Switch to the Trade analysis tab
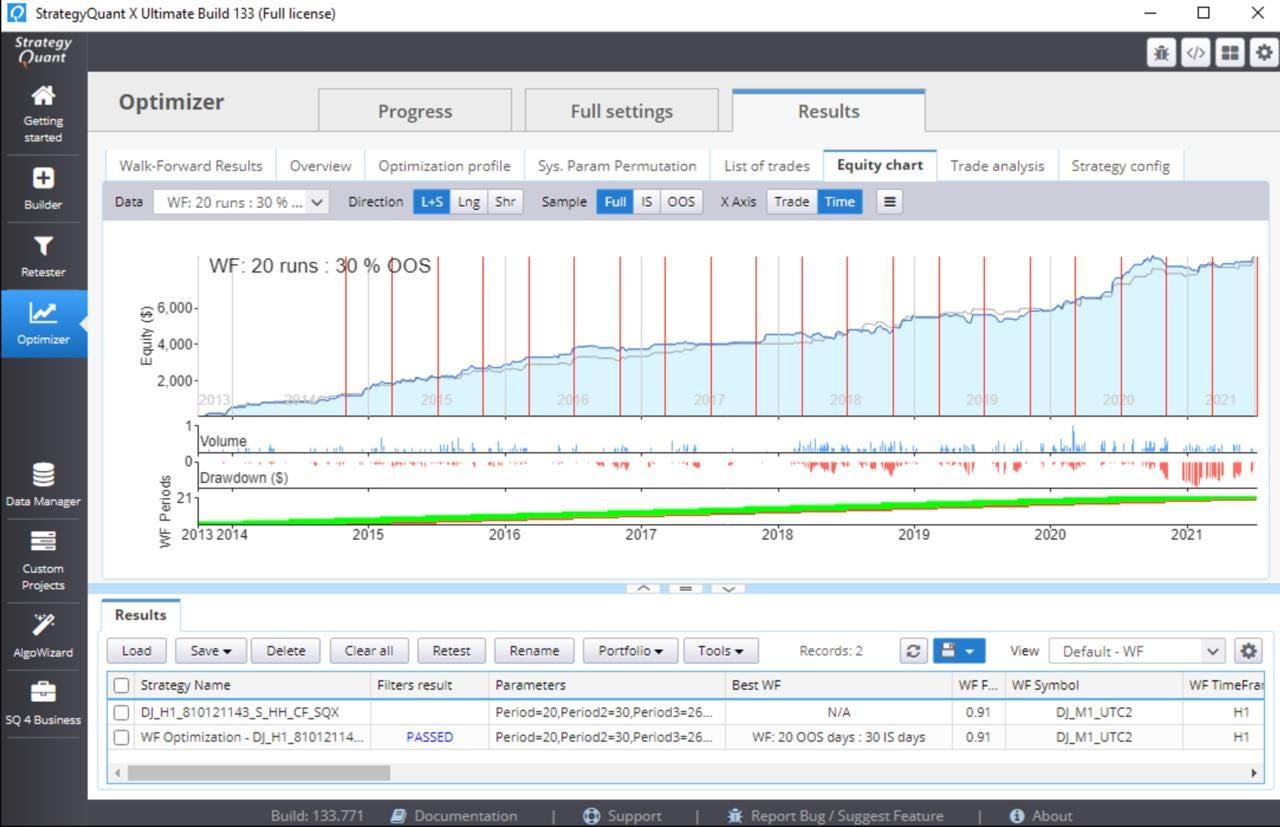The image size is (1280, 827). point(997,166)
